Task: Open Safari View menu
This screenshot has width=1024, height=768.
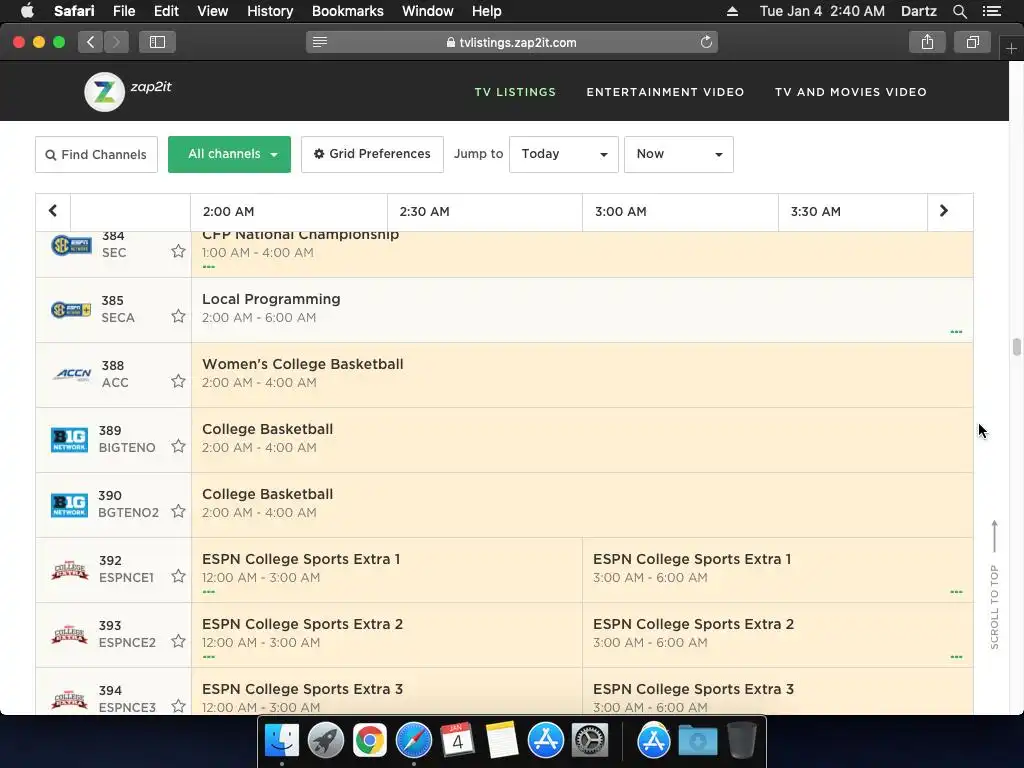Action: click(212, 11)
